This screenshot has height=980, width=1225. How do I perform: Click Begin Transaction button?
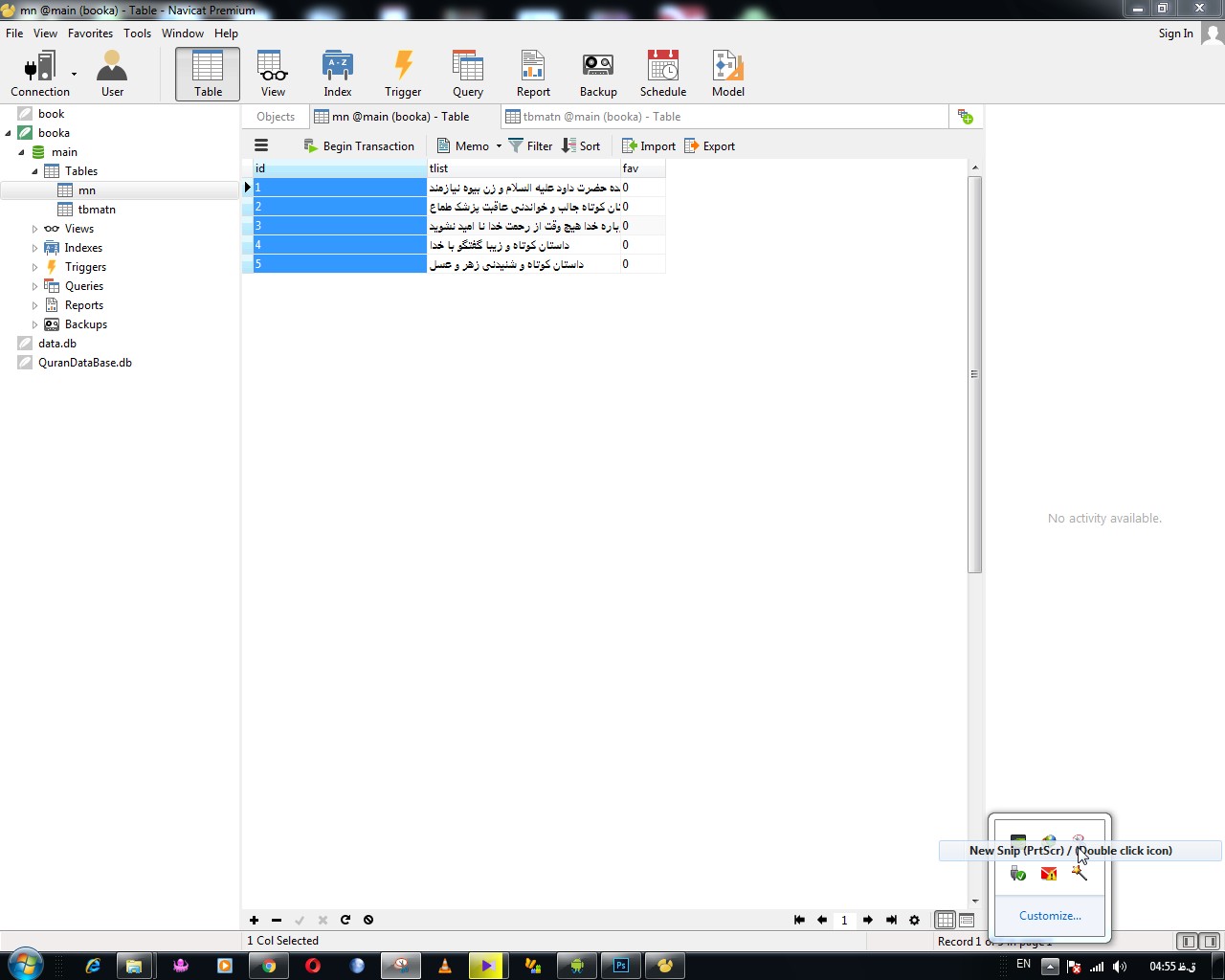click(359, 146)
